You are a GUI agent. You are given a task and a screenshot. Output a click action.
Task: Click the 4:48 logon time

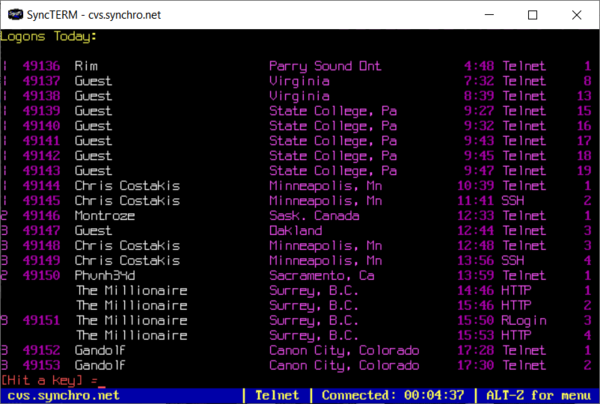click(479, 66)
